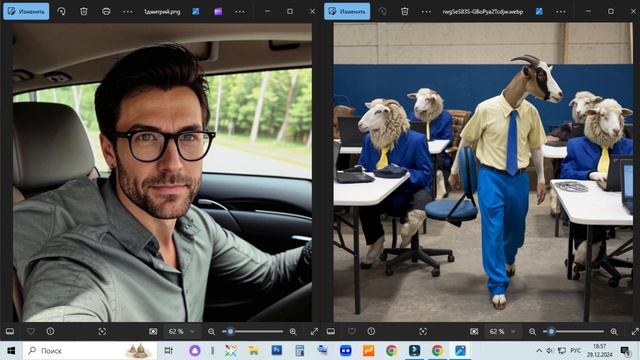Screen dimensions: 640x360
Task: Open the orange app icon on the taskbar
Action: (x=369, y=351)
